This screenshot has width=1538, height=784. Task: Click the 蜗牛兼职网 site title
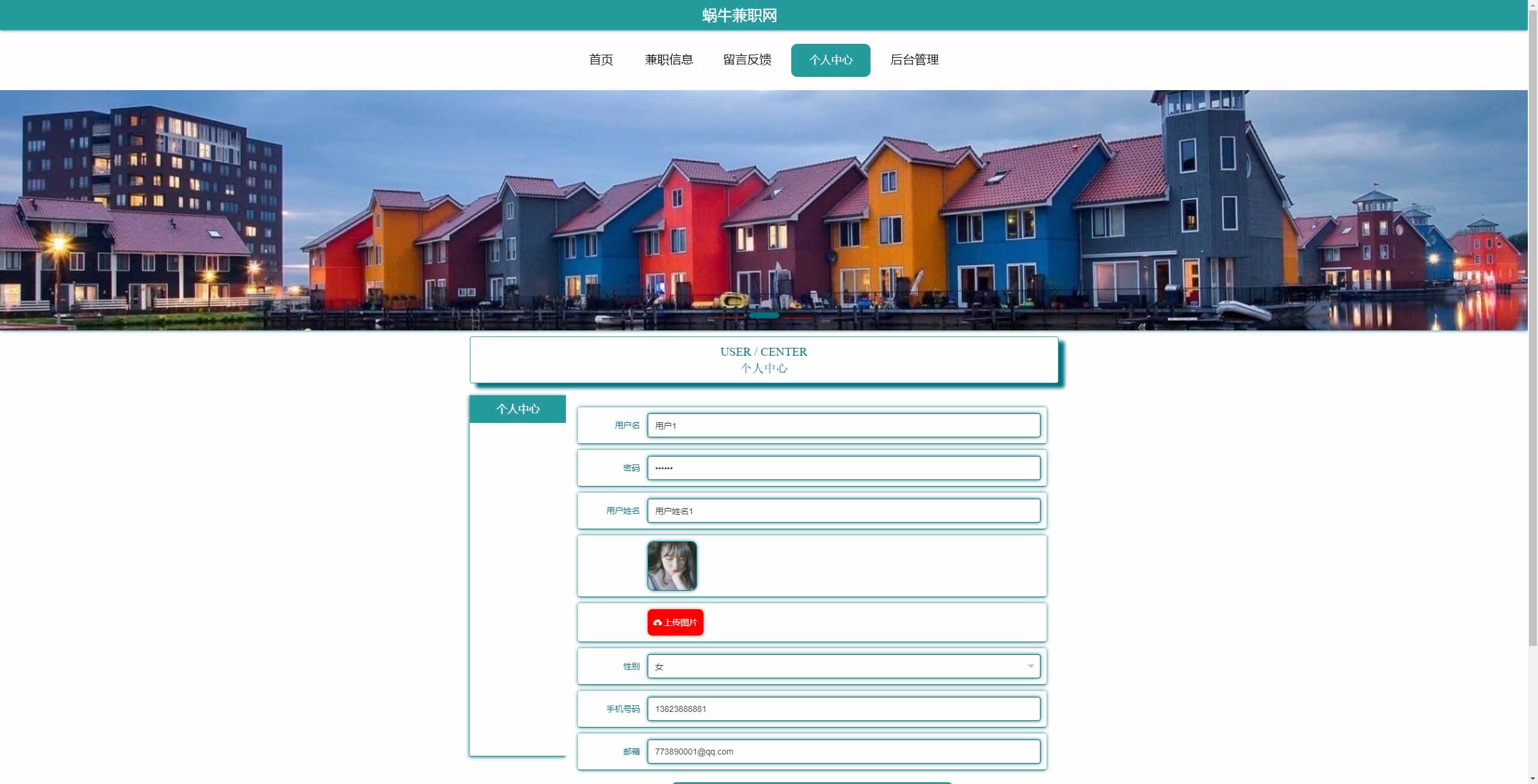click(x=739, y=15)
